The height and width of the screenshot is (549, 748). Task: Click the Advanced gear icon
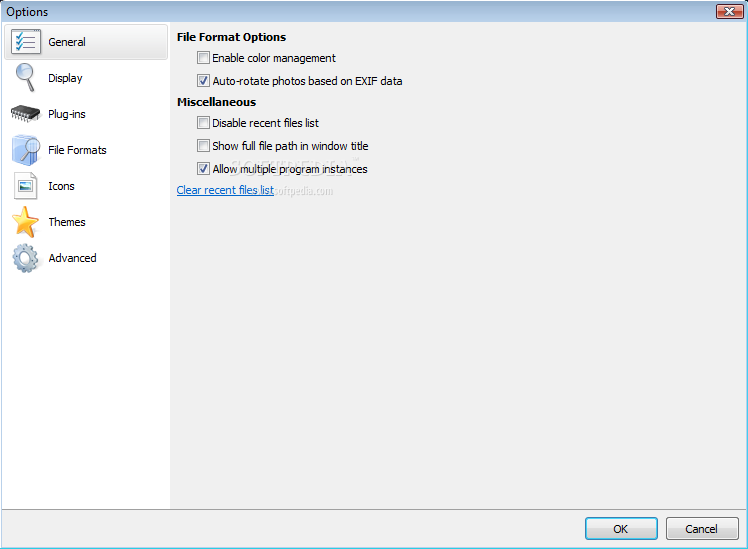click(25, 258)
